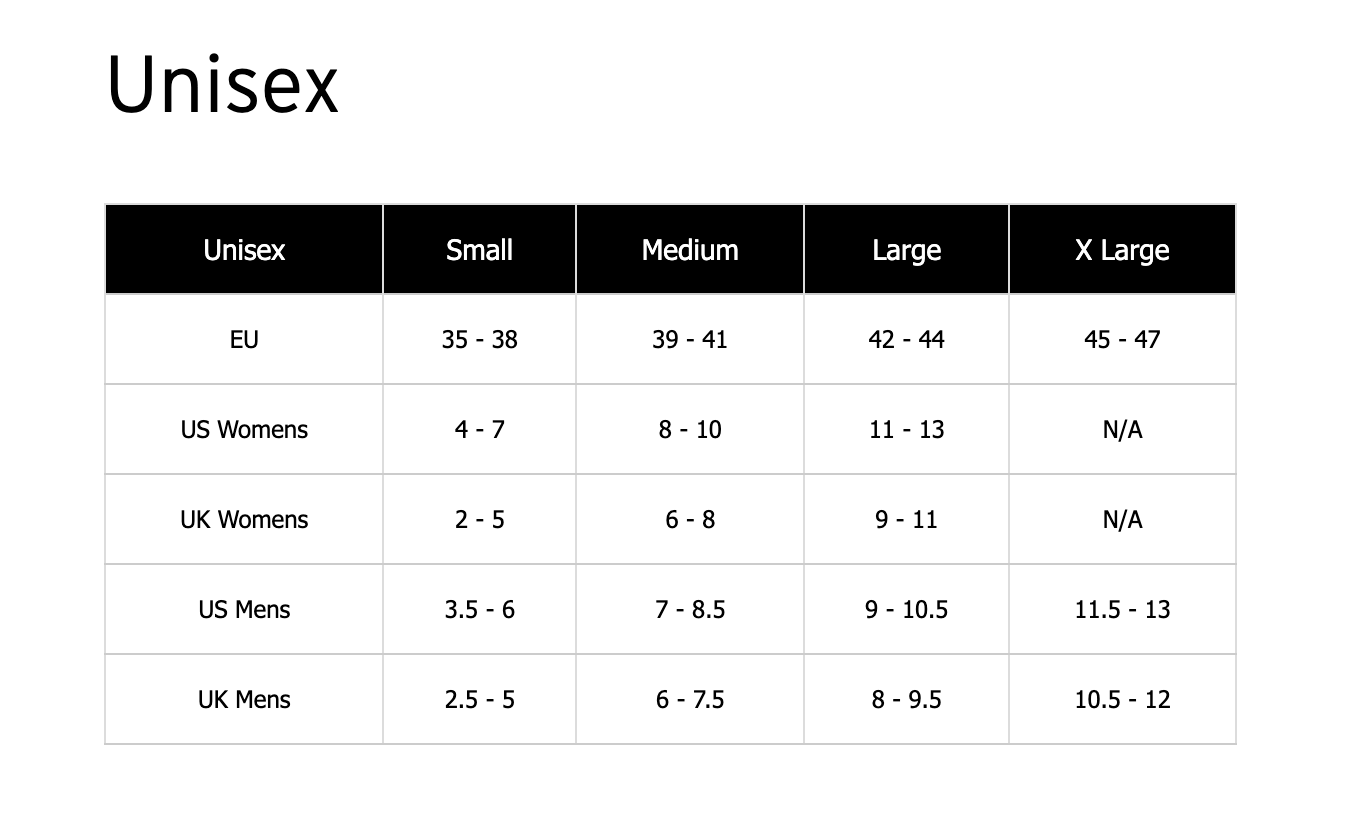Click the US Womens X Large N/A cell

click(1122, 429)
